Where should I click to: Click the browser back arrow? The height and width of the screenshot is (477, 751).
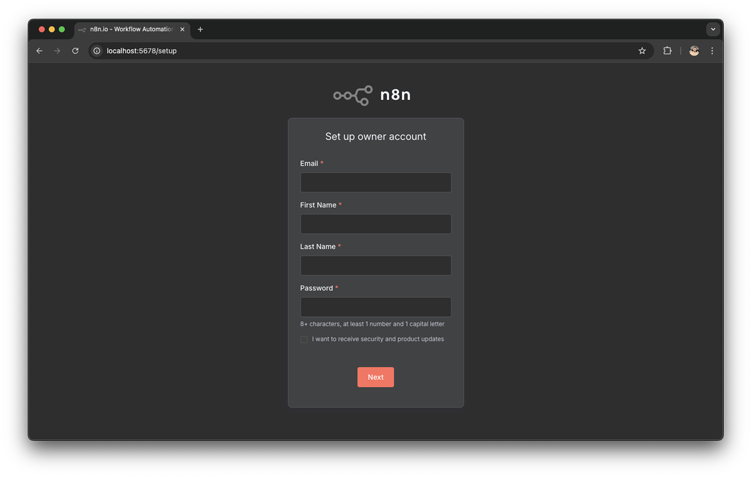(x=40, y=51)
